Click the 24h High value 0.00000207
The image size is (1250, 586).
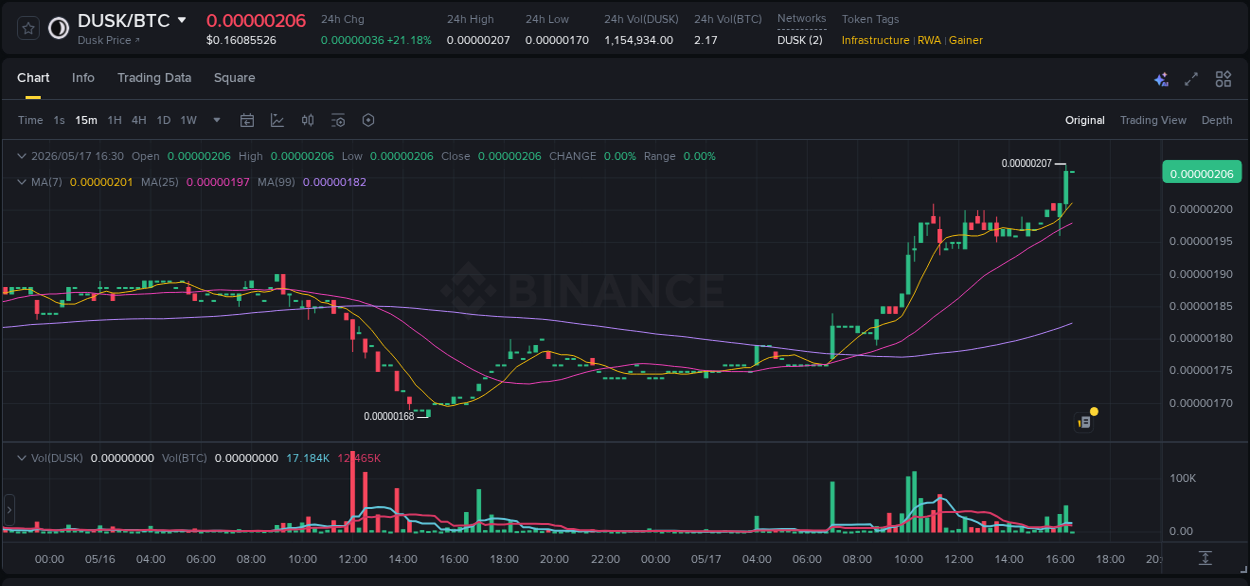[x=479, y=40]
